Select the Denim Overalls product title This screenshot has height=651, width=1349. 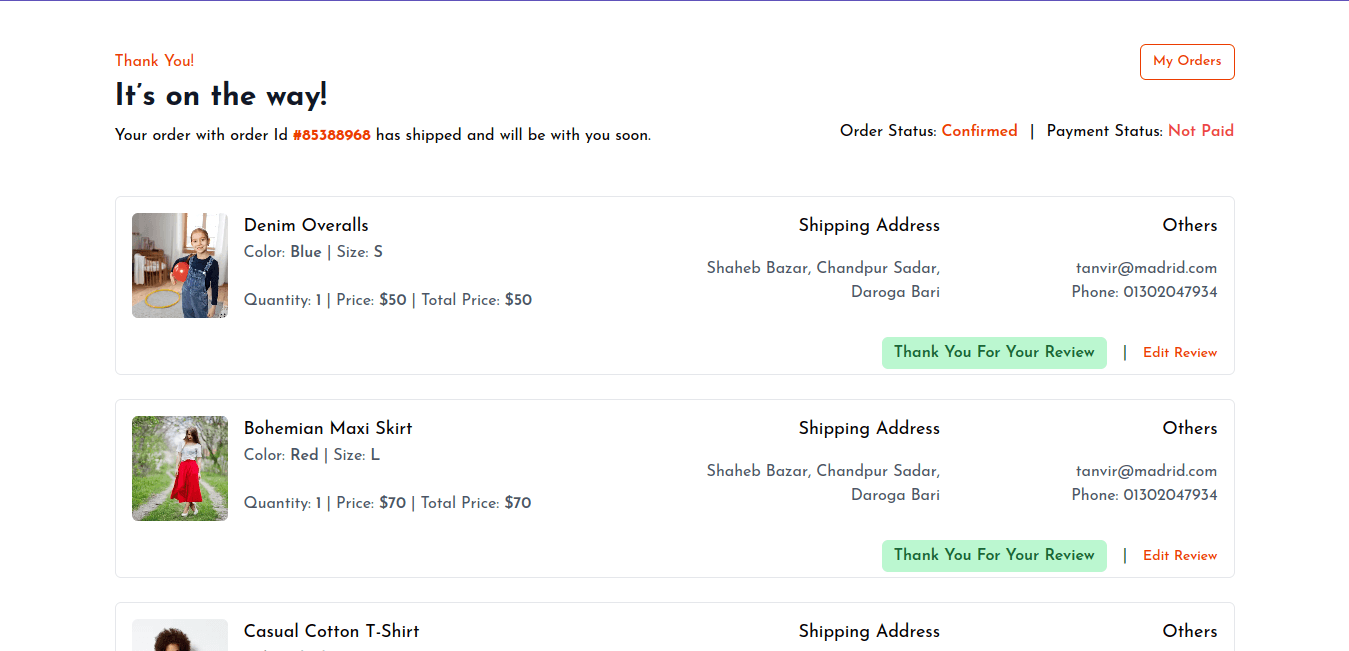pos(306,225)
